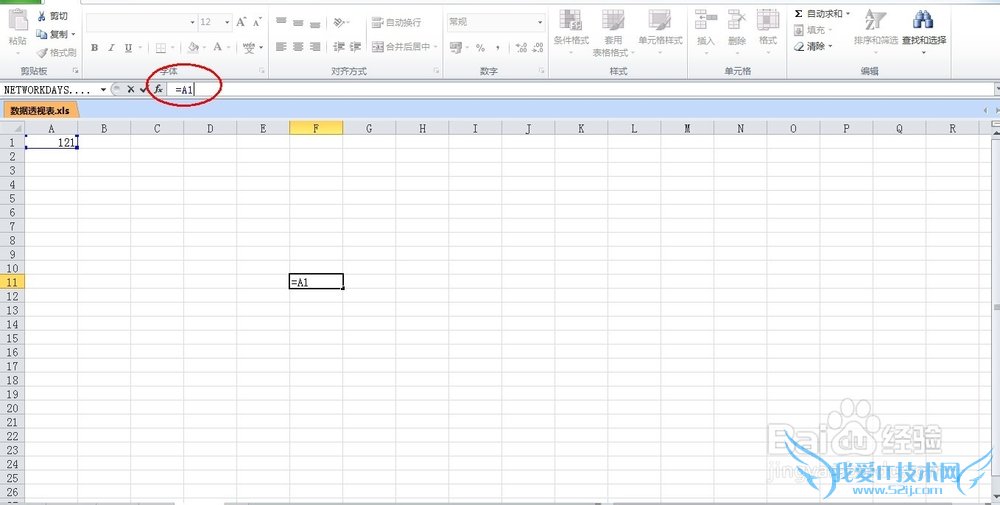Click the Fill Color paint bucket
The width and height of the screenshot is (1000, 505).
193,47
